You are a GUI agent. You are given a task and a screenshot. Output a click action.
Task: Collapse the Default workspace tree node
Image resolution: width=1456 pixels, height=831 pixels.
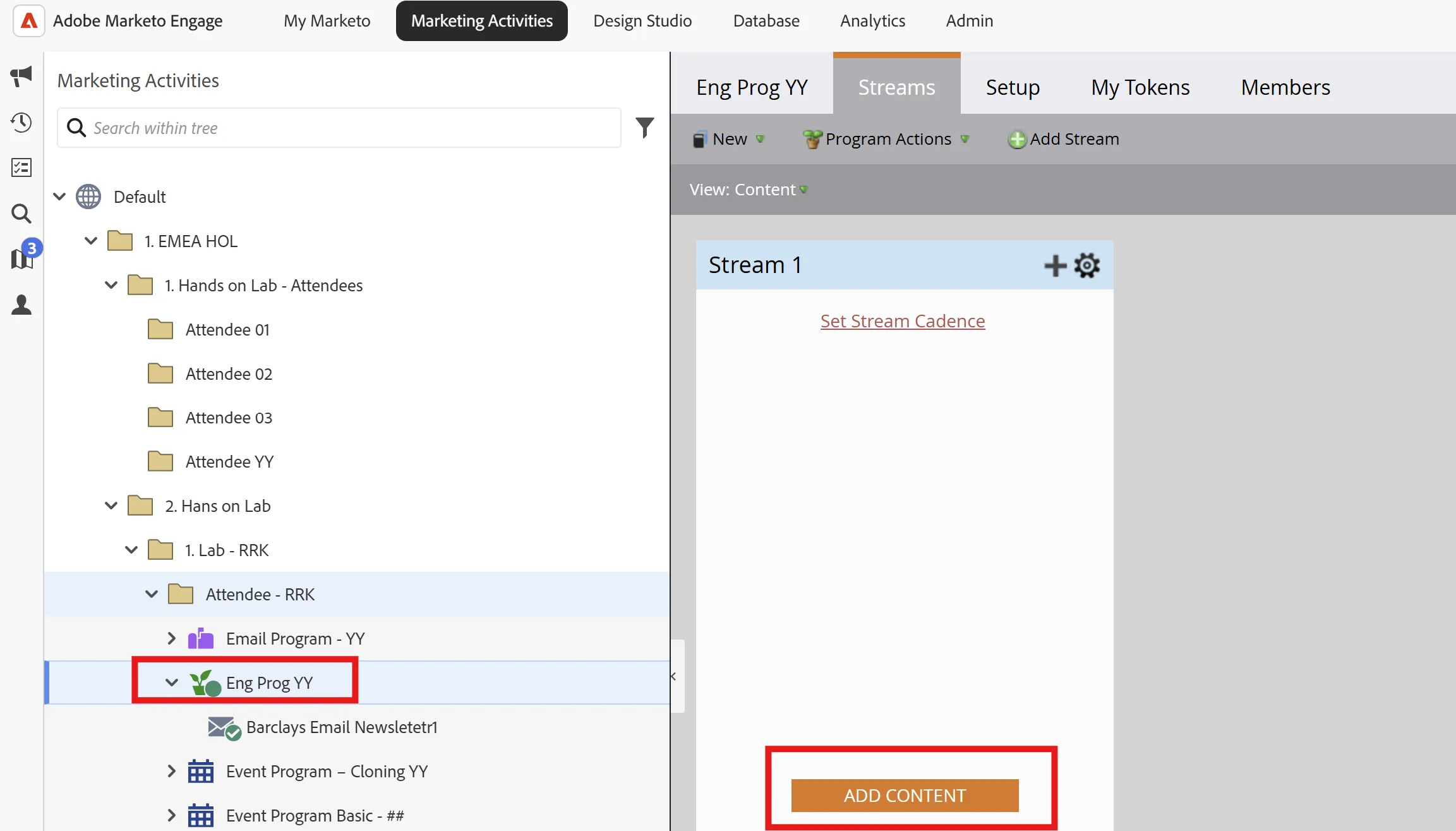pos(60,197)
